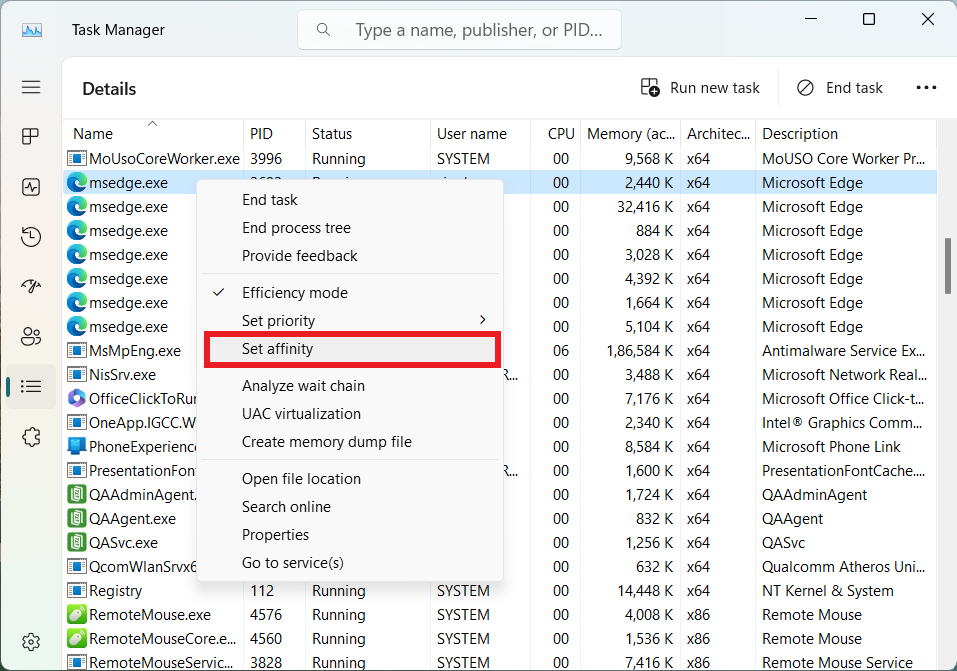Viewport: 957px width, 671px height.
Task: Click the Edge icon of 32,416 K row
Action: (76, 206)
